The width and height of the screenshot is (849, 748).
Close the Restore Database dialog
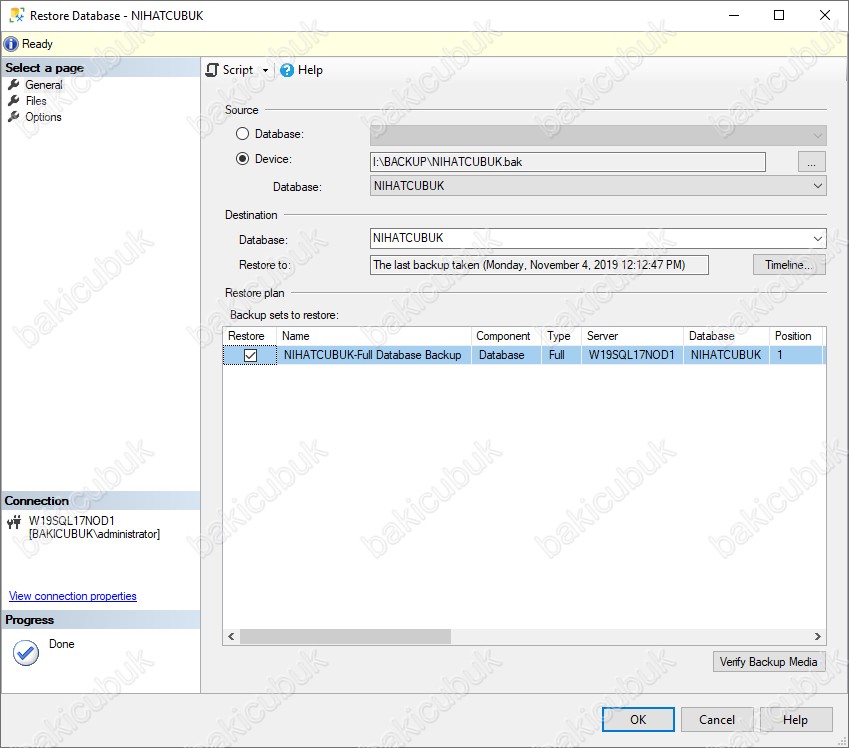pyautogui.click(x=825, y=15)
